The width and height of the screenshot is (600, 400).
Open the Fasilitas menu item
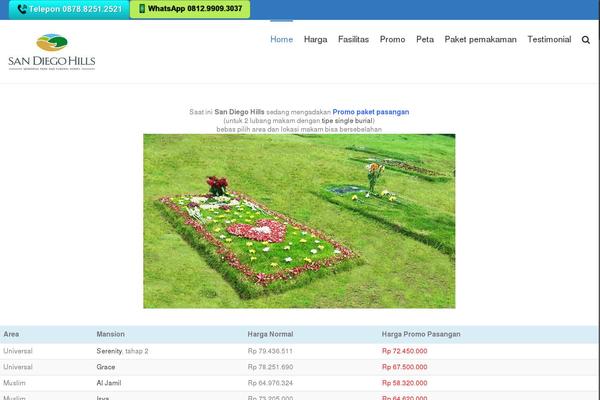click(353, 39)
